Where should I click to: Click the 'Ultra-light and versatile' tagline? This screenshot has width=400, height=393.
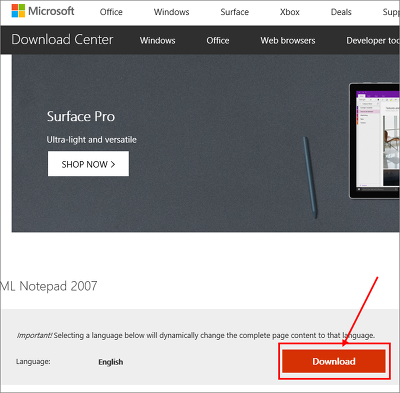(91, 139)
